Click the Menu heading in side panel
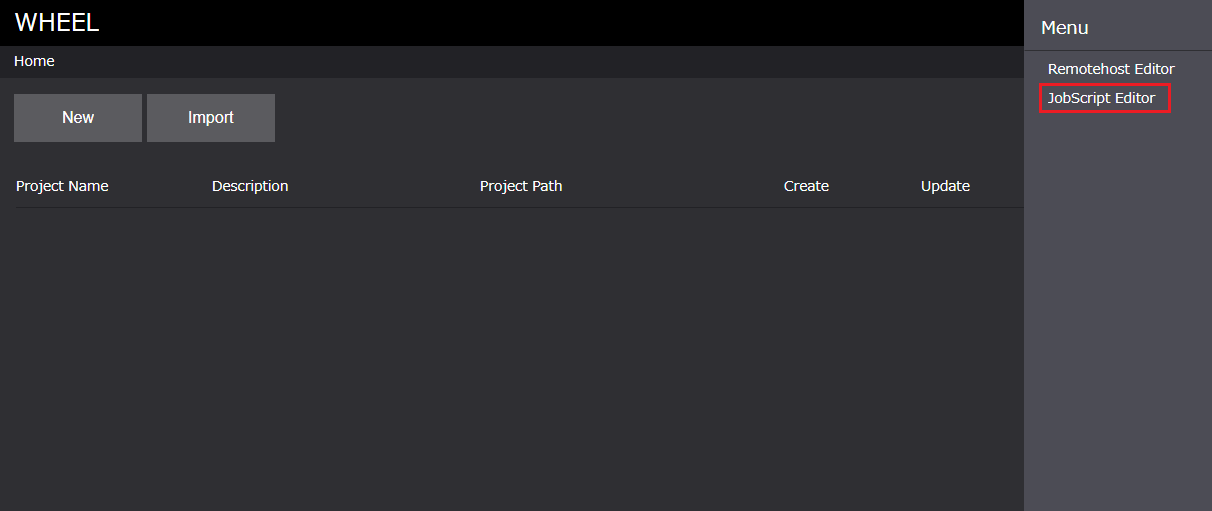The image size is (1212, 511). tap(1064, 28)
